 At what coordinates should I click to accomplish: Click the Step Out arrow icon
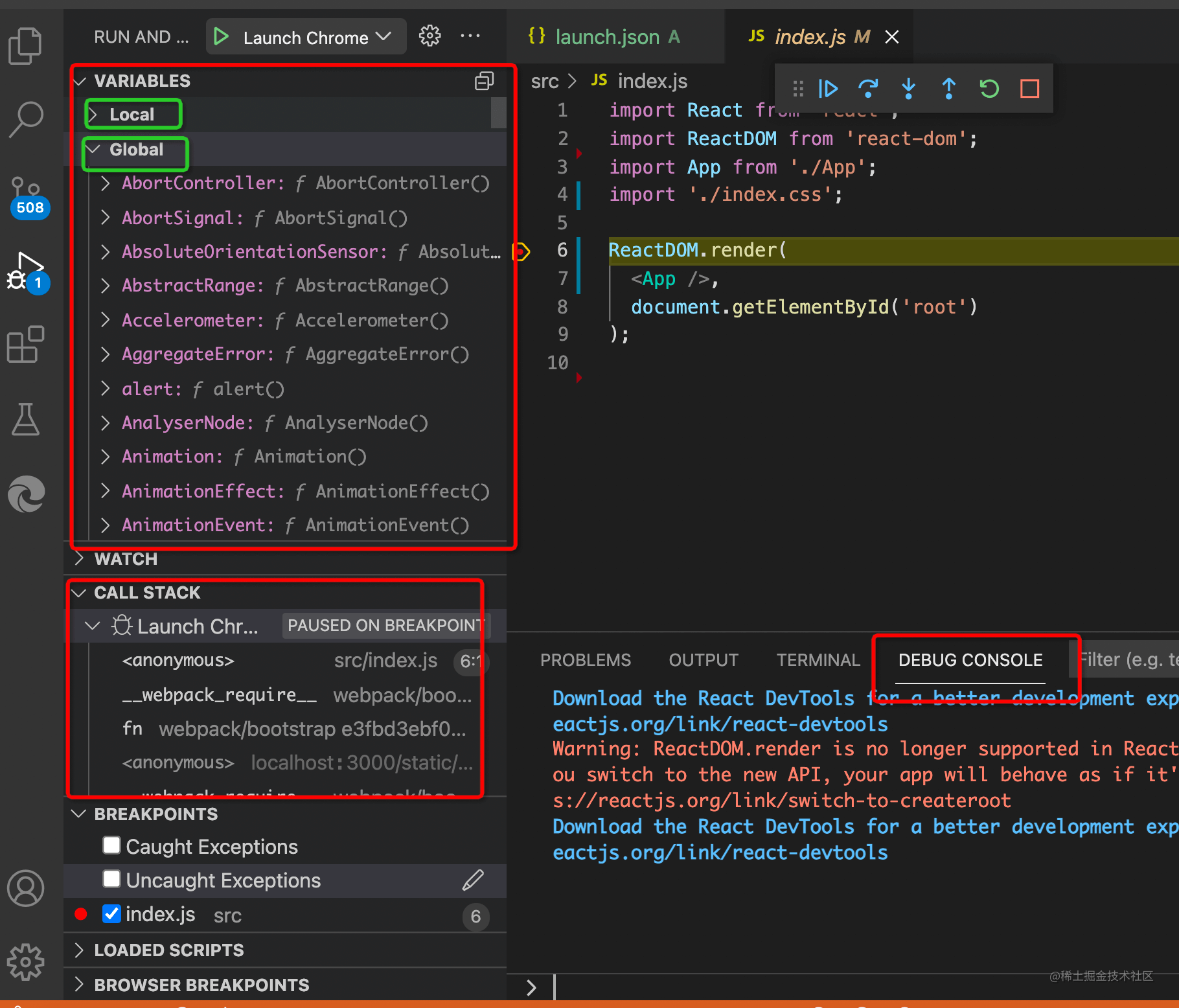[x=949, y=88]
